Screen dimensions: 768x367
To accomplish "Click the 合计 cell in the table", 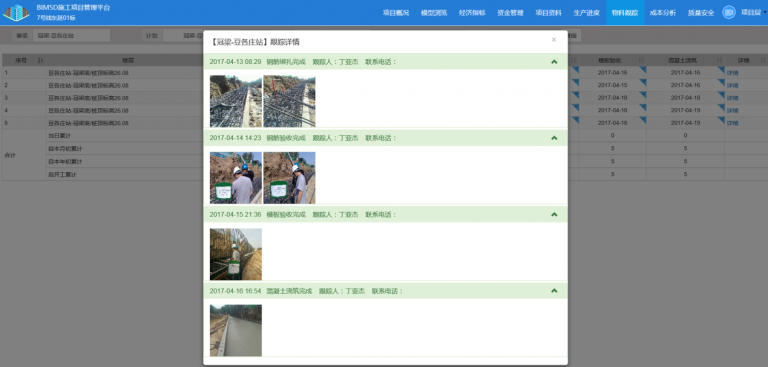I will (24, 155).
